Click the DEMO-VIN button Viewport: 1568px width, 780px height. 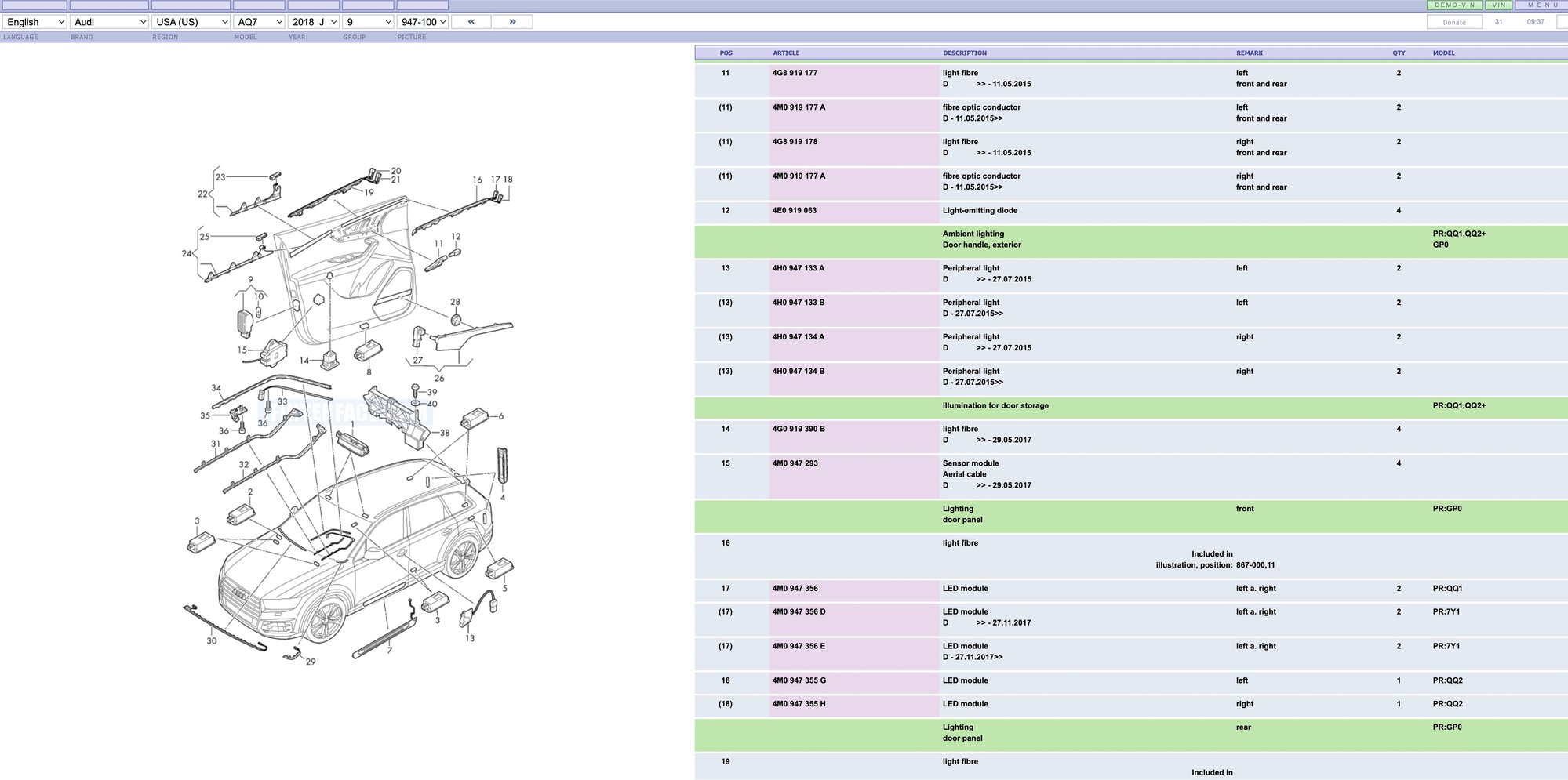click(1454, 5)
